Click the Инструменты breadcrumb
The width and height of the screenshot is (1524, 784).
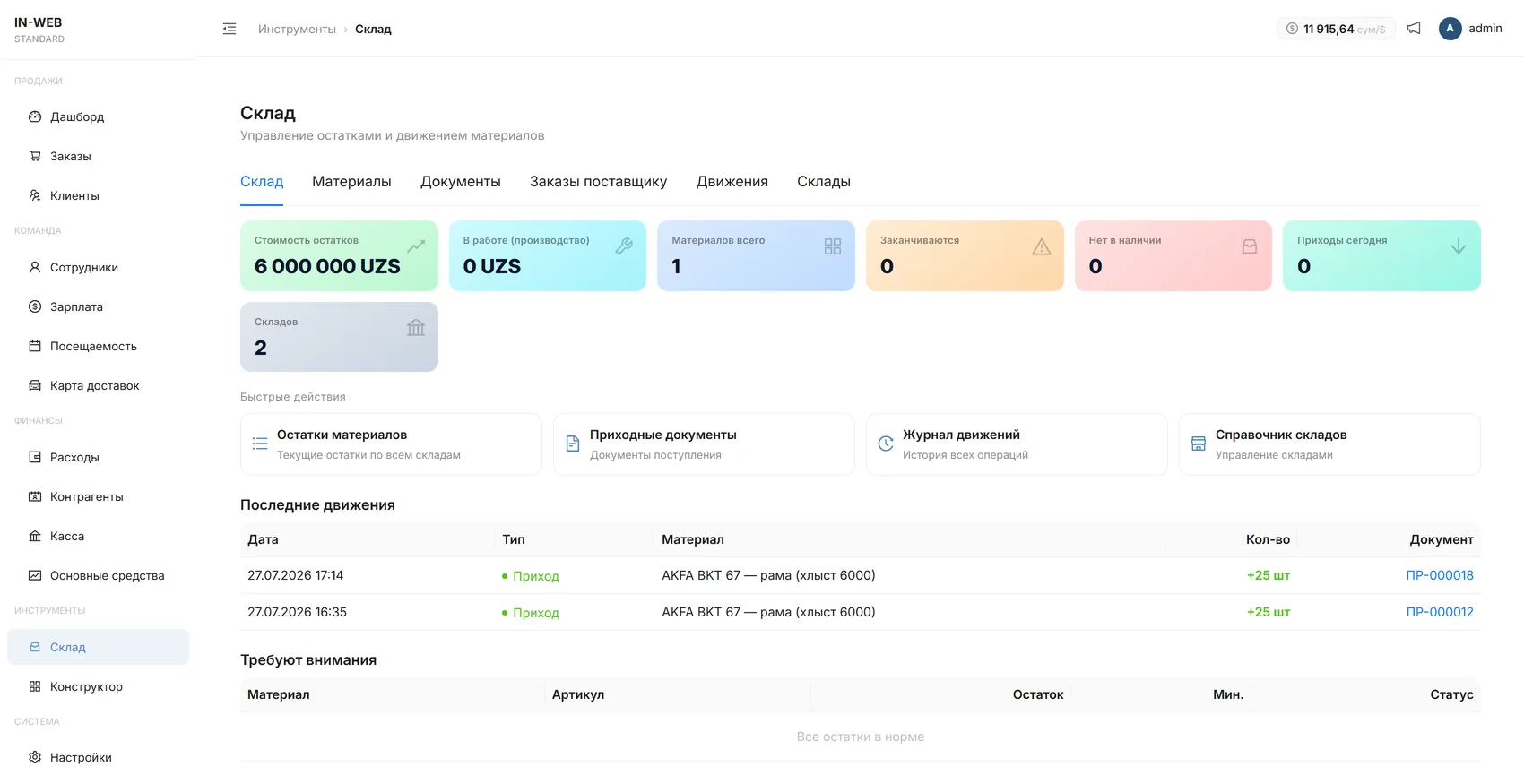297,29
